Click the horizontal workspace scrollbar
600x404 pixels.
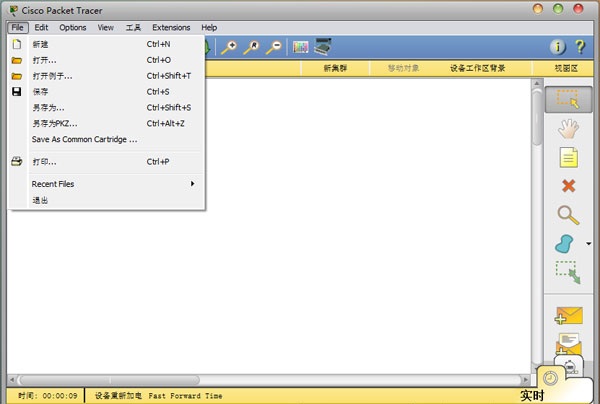click(270, 380)
